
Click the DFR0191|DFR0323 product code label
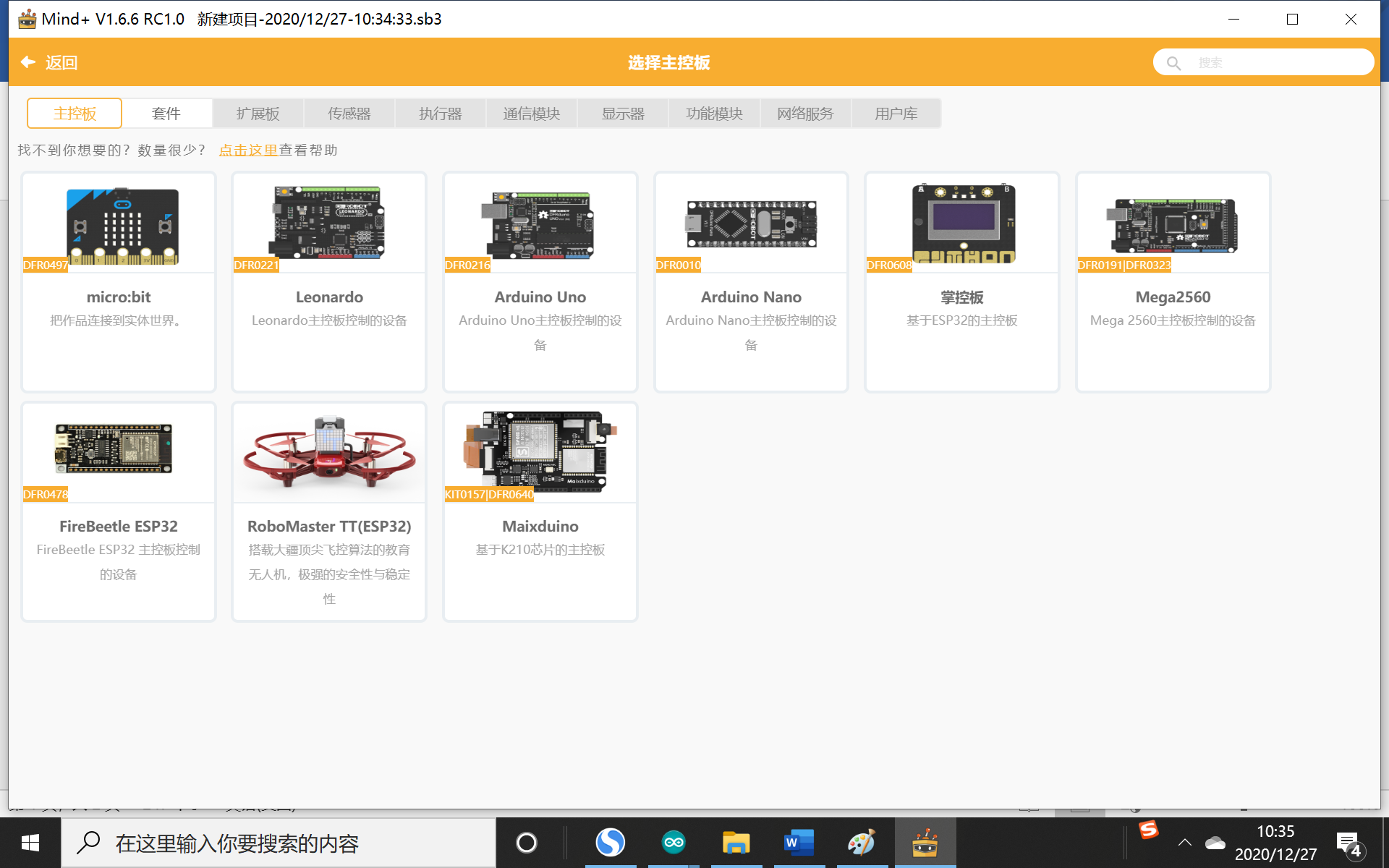(x=1124, y=265)
